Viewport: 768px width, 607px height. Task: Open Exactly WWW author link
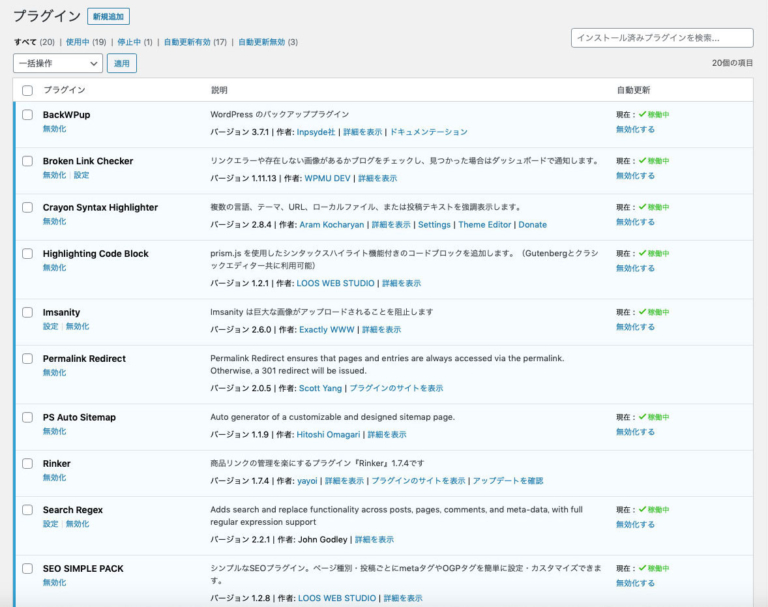pos(327,330)
